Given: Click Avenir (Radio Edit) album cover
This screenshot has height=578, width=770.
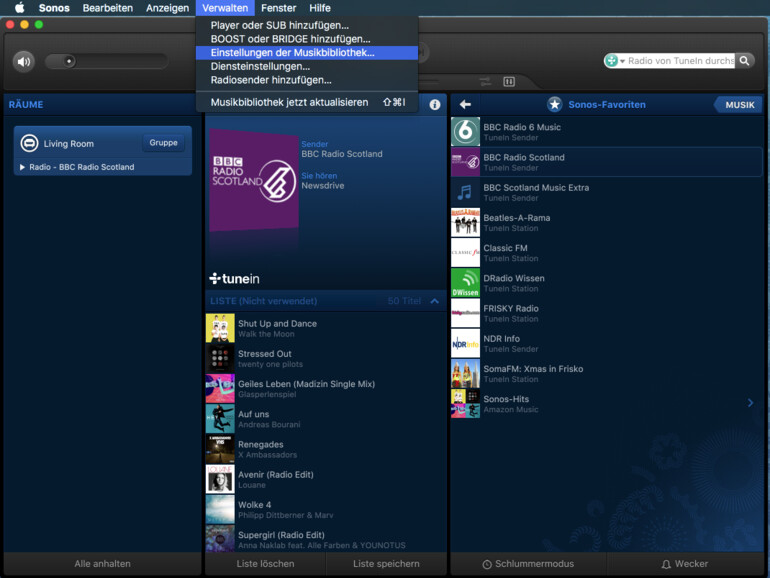Looking at the screenshot, I should click(220, 479).
